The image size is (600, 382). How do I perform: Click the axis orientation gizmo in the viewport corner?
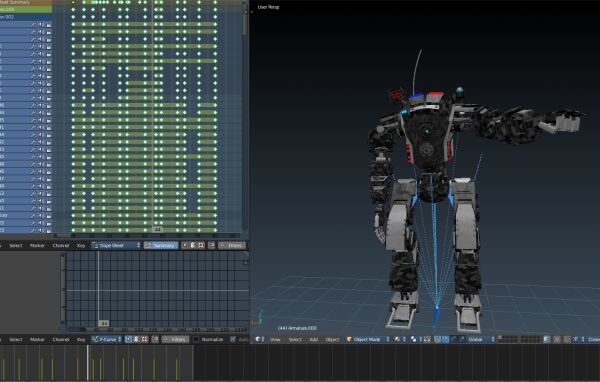point(257,318)
